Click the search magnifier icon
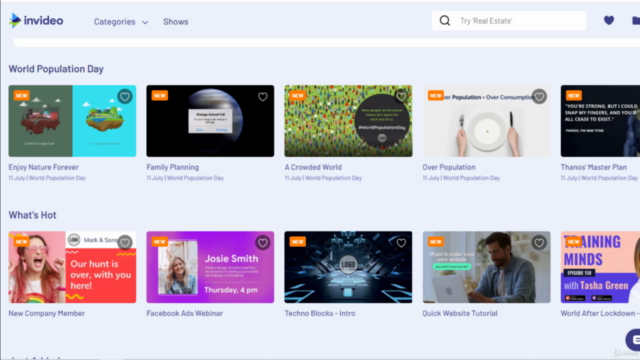This screenshot has width=640, height=360. [x=445, y=20]
